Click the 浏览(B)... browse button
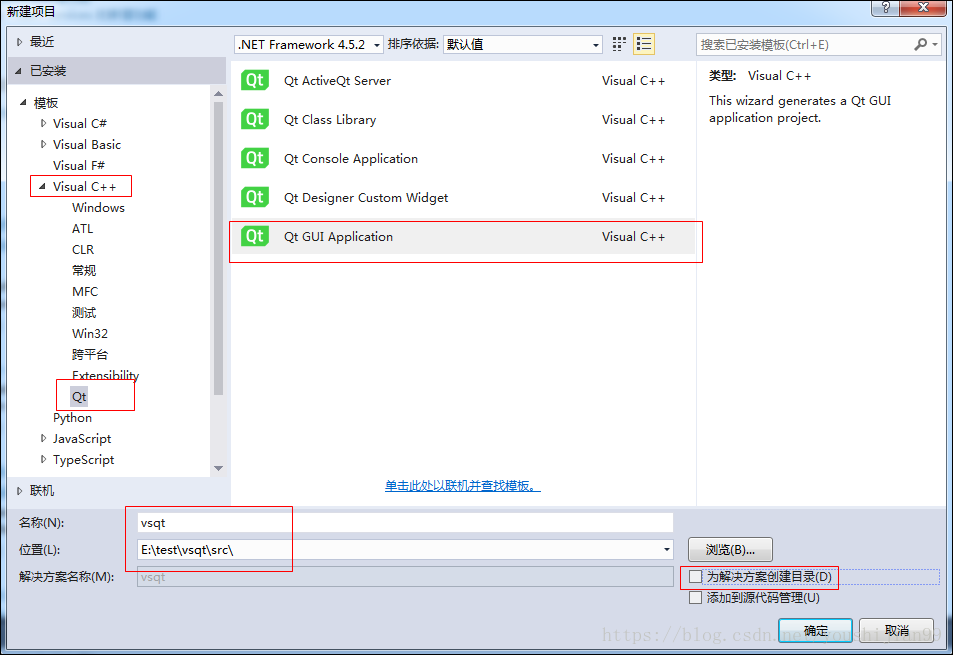Image resolution: width=953 pixels, height=655 pixels. 730,550
